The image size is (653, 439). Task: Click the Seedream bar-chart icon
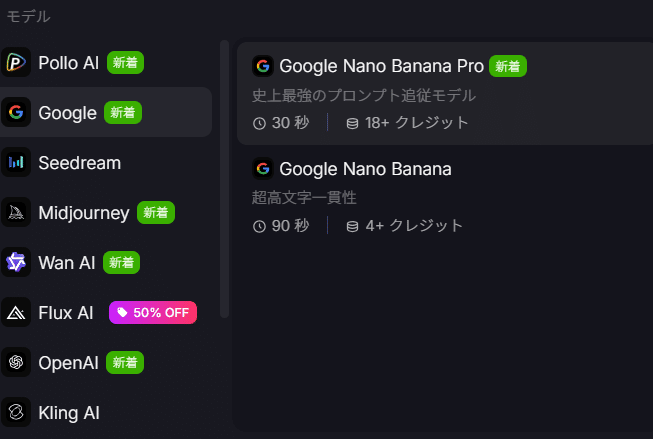pos(16,162)
